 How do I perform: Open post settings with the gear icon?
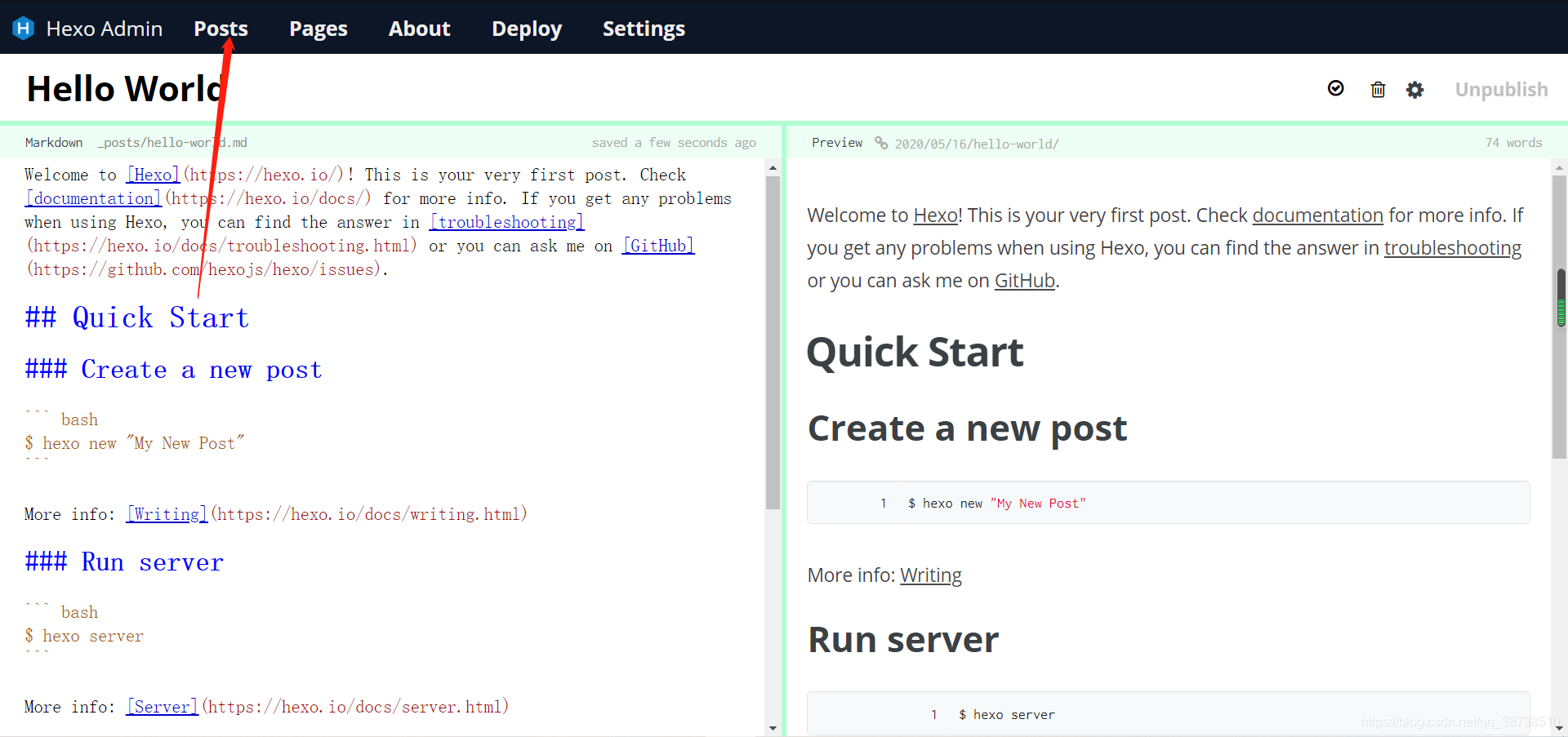1415,89
